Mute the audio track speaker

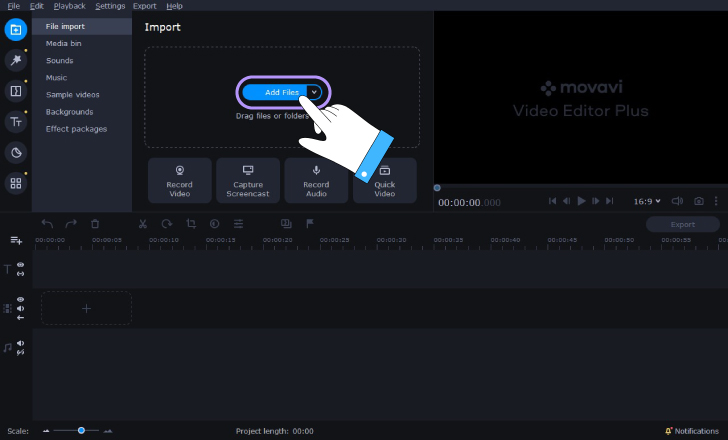[20, 343]
